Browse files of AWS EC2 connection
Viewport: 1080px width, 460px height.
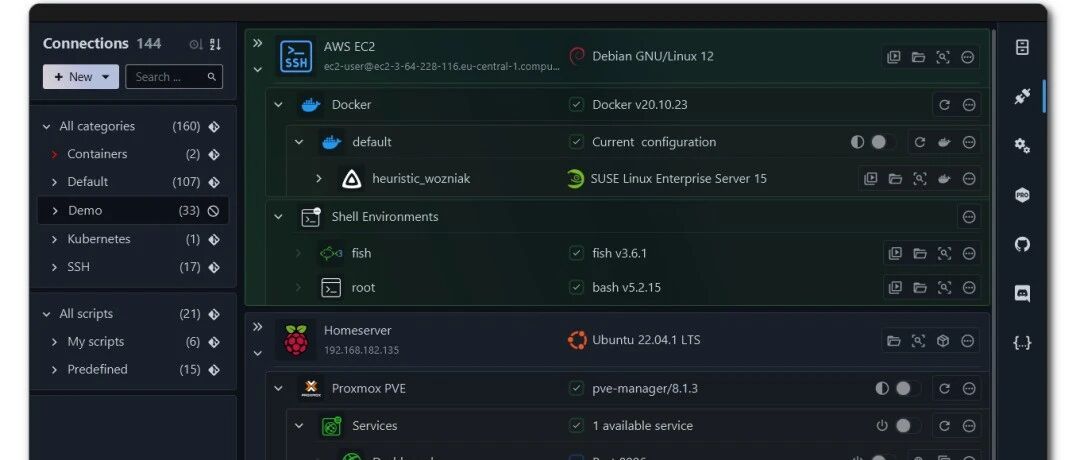[918, 57]
